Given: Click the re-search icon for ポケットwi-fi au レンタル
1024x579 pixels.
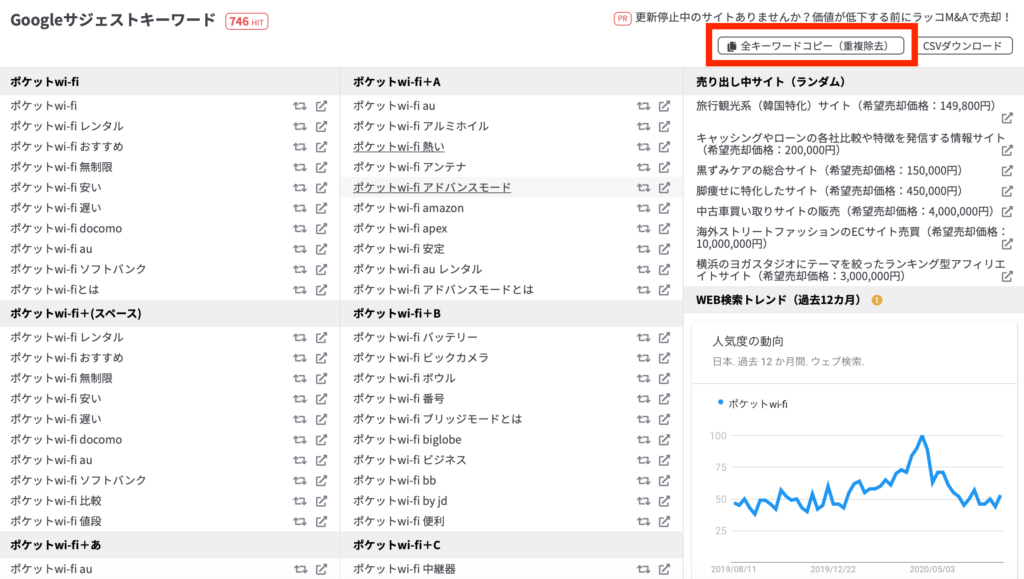Looking at the screenshot, I should tap(643, 270).
